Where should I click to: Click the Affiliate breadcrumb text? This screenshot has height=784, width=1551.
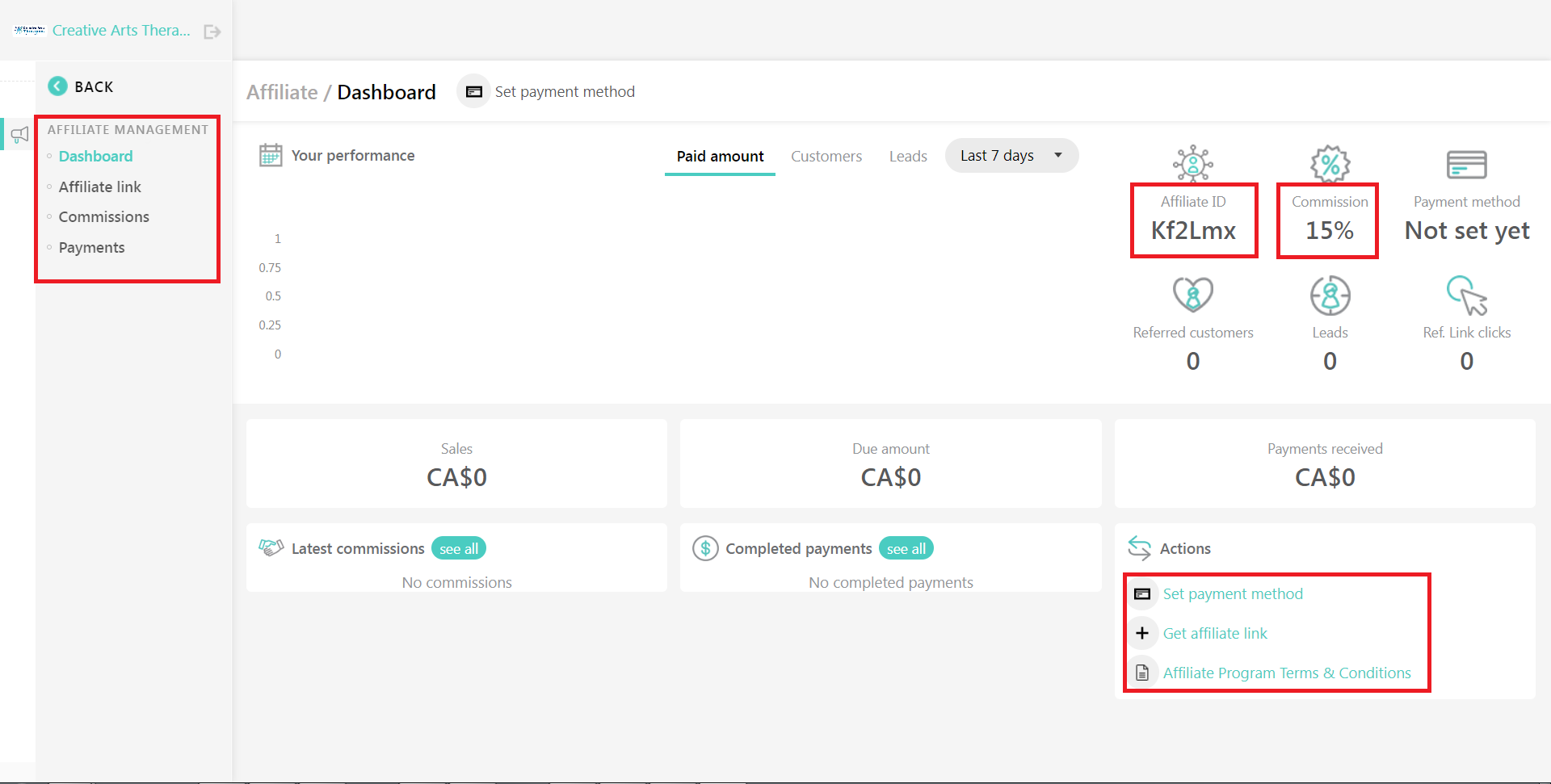(282, 92)
